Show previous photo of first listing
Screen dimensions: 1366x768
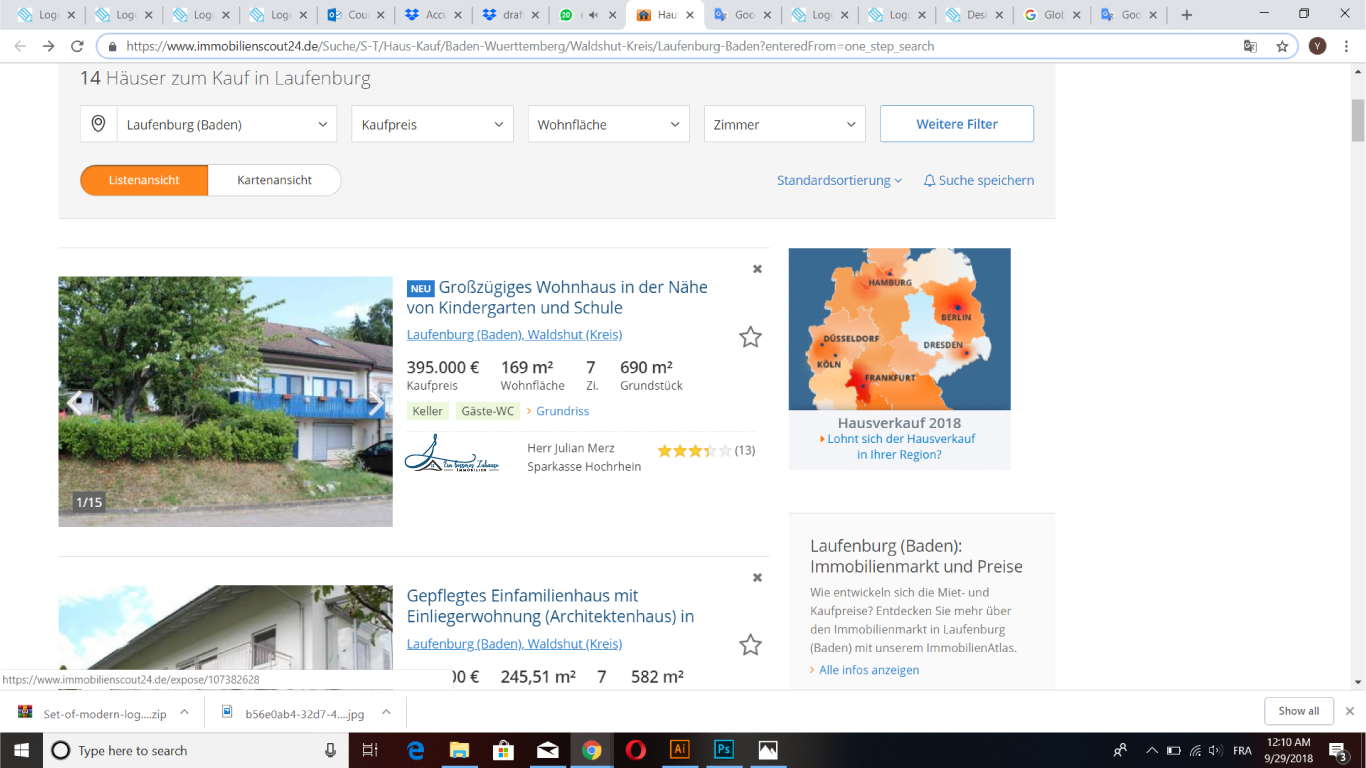[75, 403]
